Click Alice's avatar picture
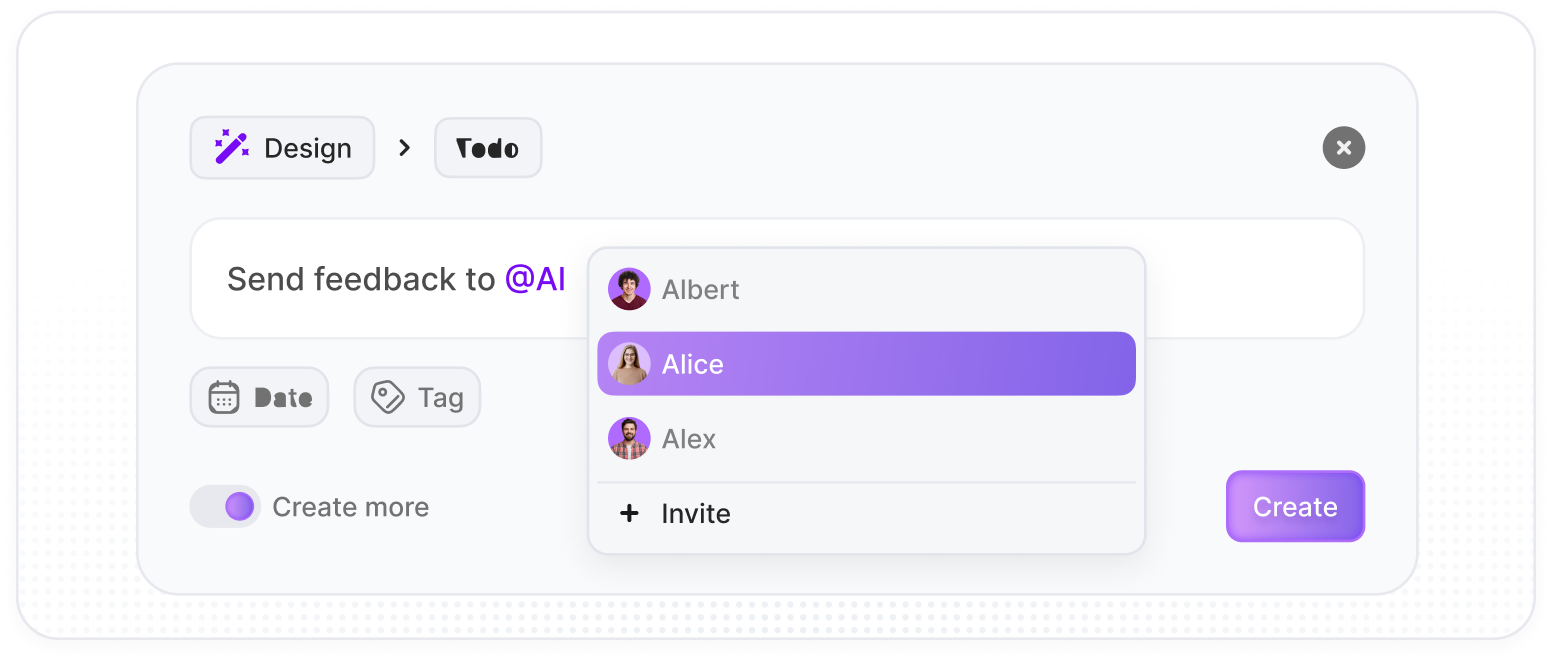The width and height of the screenshot is (1553, 662). (x=629, y=364)
